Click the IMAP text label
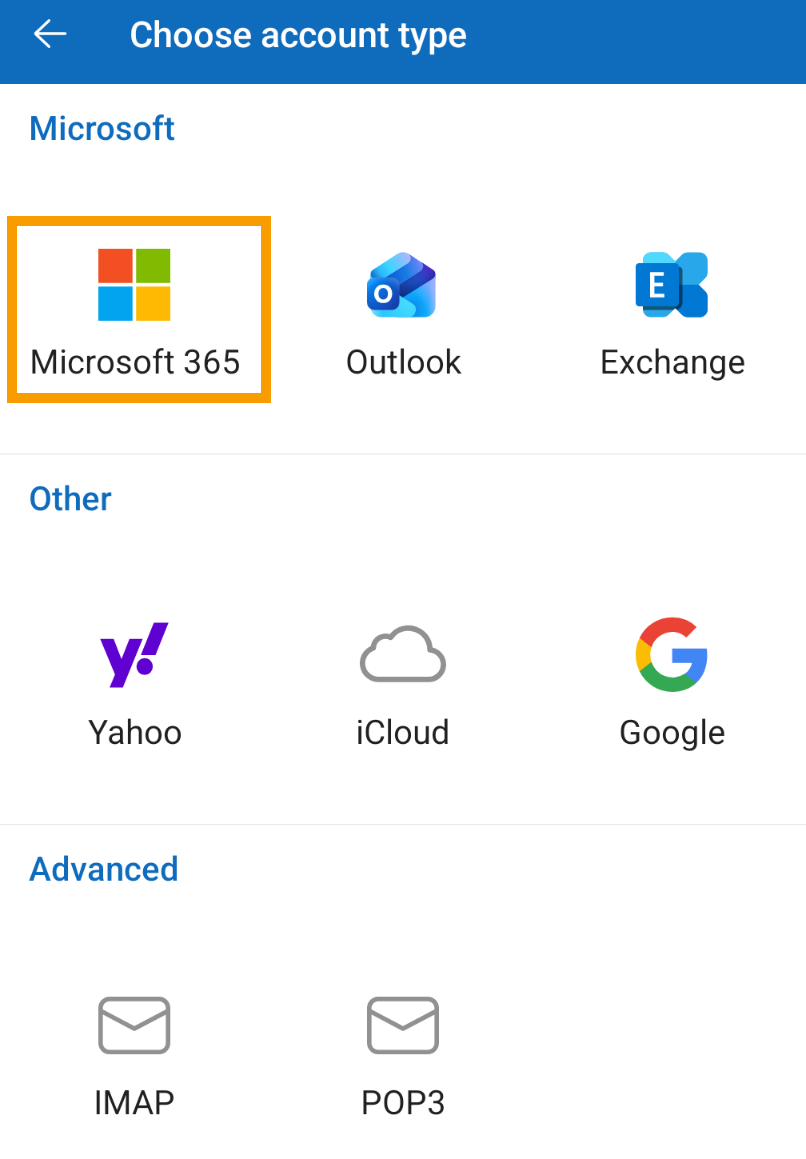 point(134,1102)
